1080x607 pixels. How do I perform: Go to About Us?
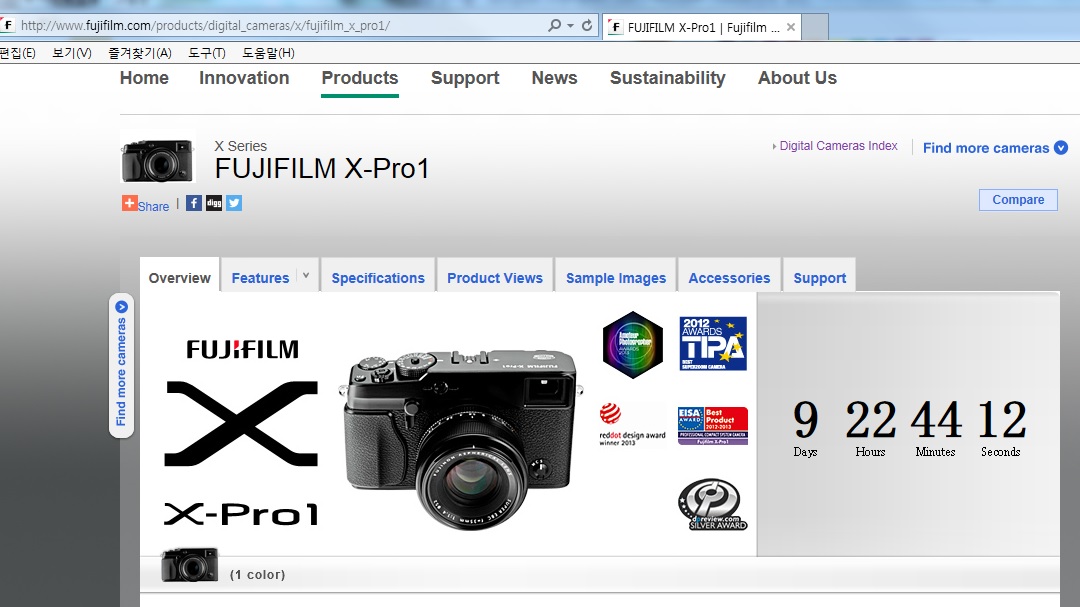point(798,78)
